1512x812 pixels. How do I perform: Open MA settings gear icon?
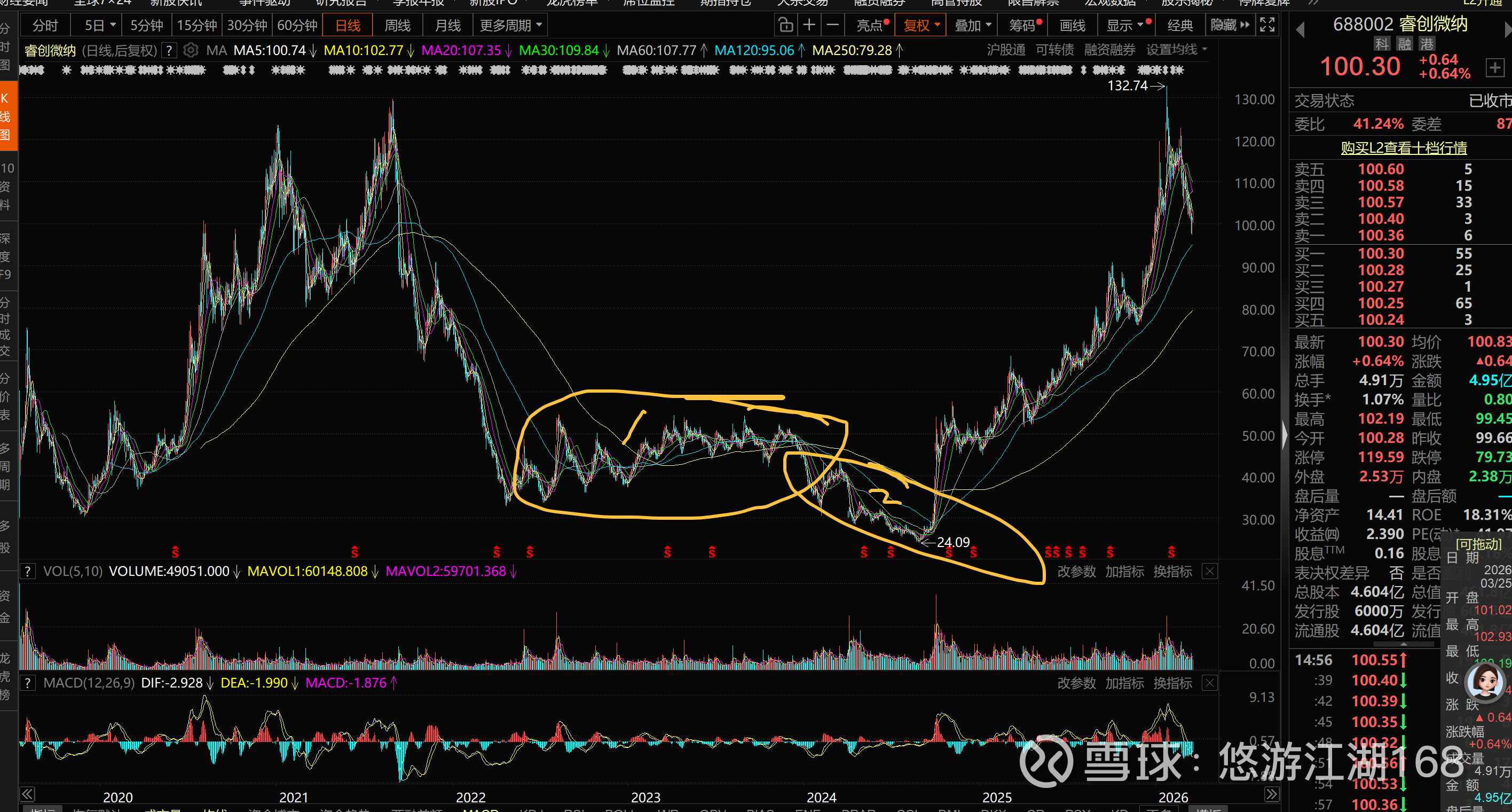click(x=190, y=51)
